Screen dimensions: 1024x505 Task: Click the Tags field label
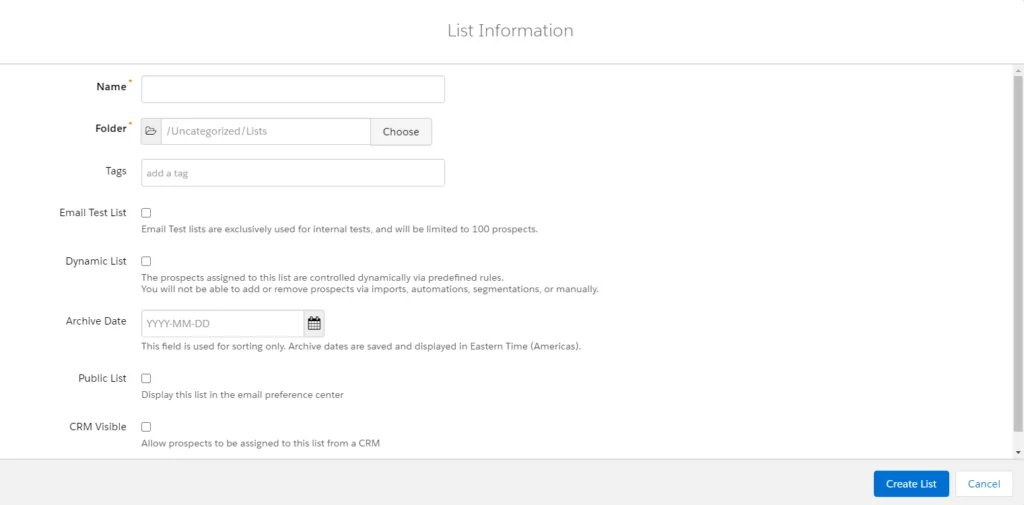pos(116,171)
